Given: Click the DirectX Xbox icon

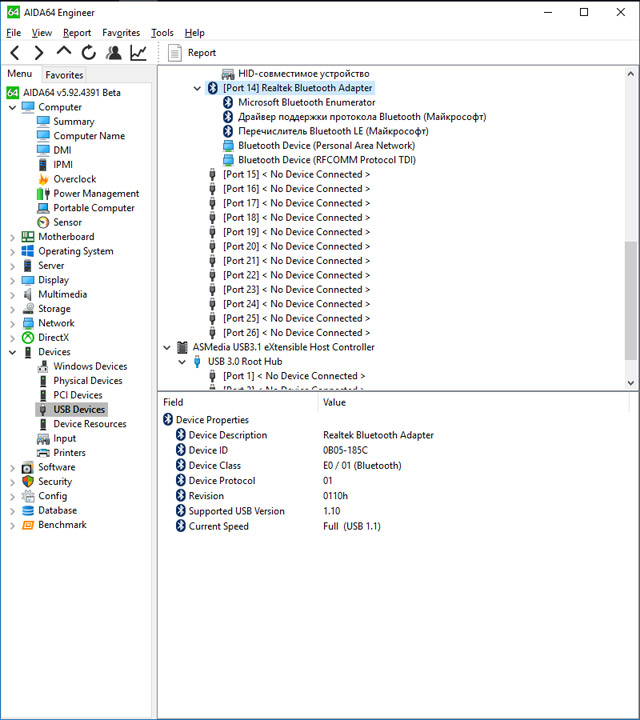Looking at the screenshot, I should coord(28,338).
